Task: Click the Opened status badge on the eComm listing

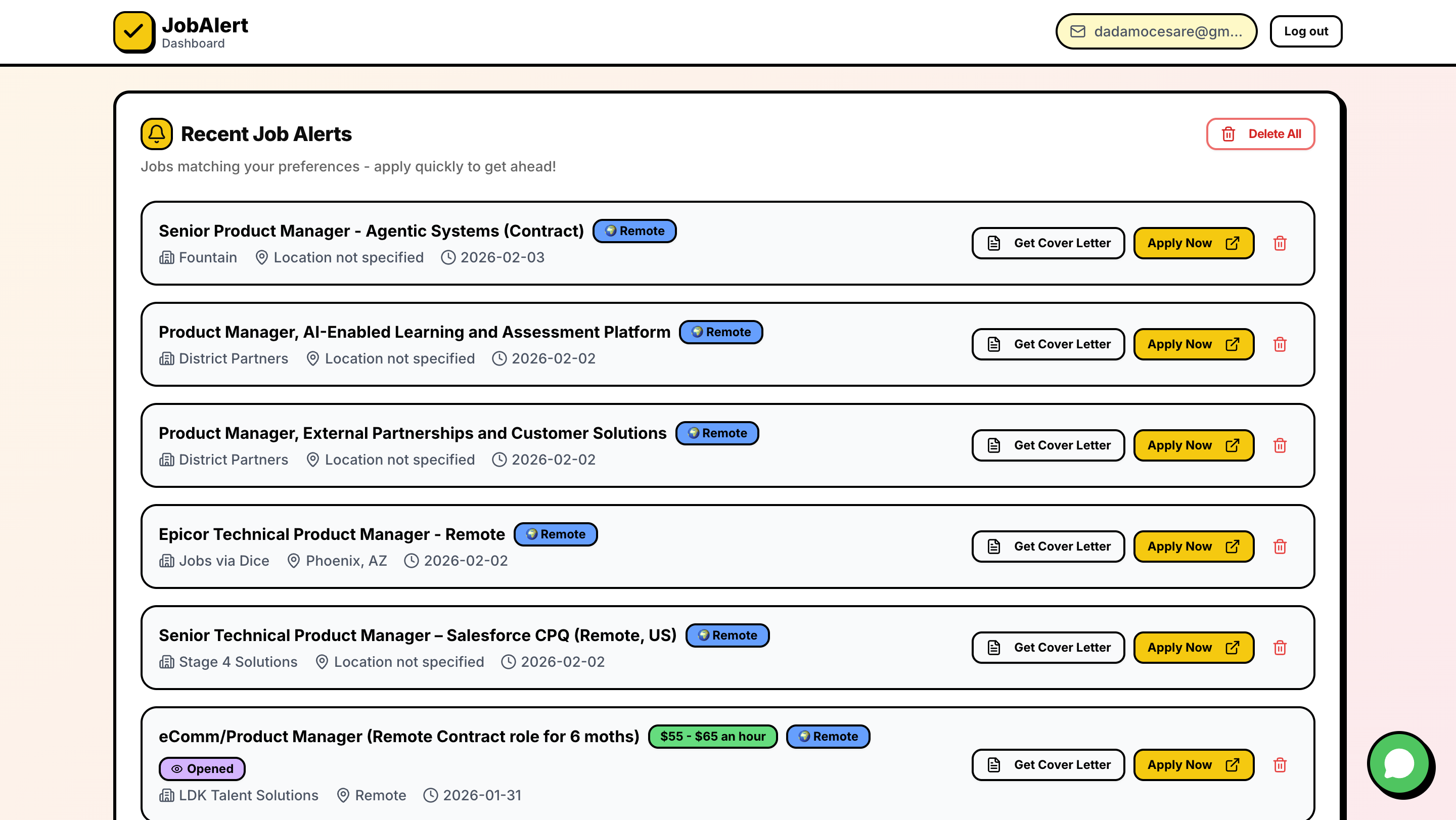Action: [x=202, y=768]
